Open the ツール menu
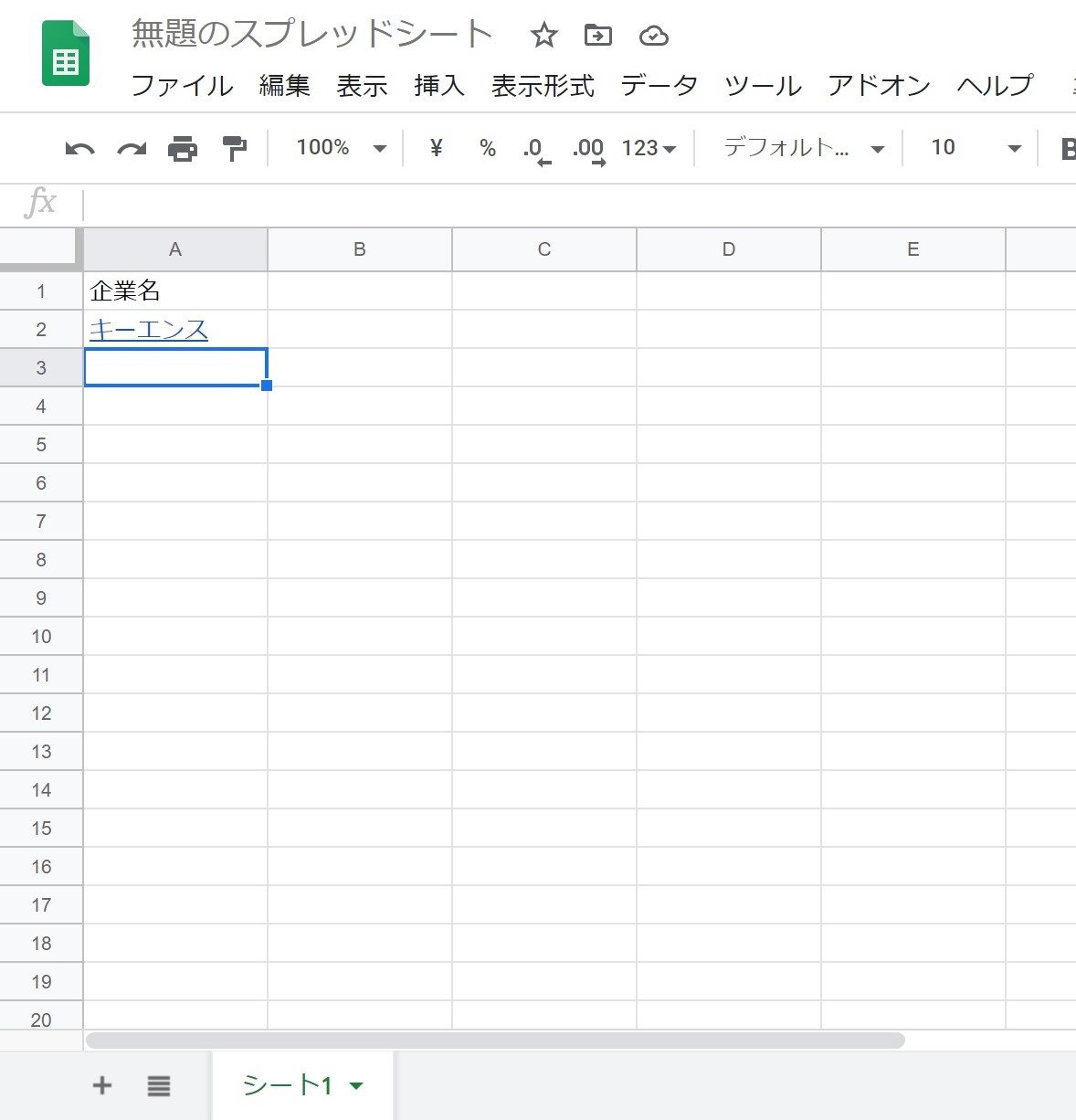1076x1120 pixels. pos(763,86)
